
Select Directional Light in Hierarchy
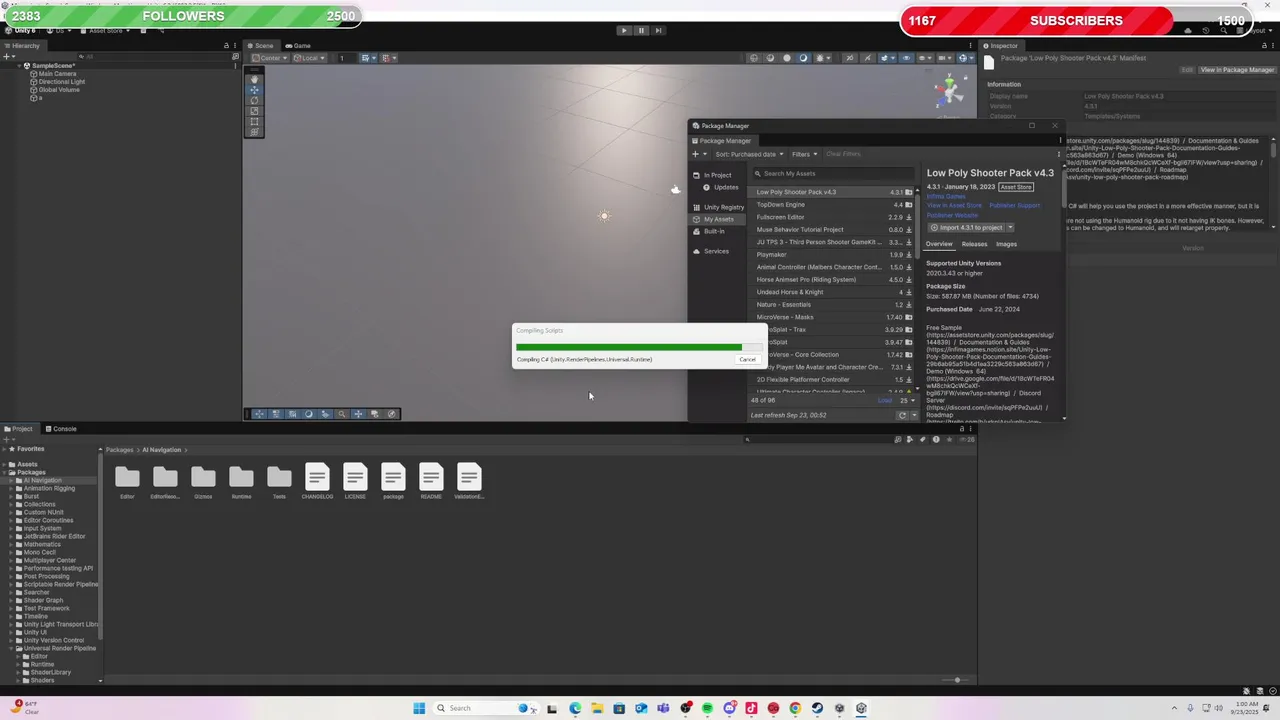(62, 82)
